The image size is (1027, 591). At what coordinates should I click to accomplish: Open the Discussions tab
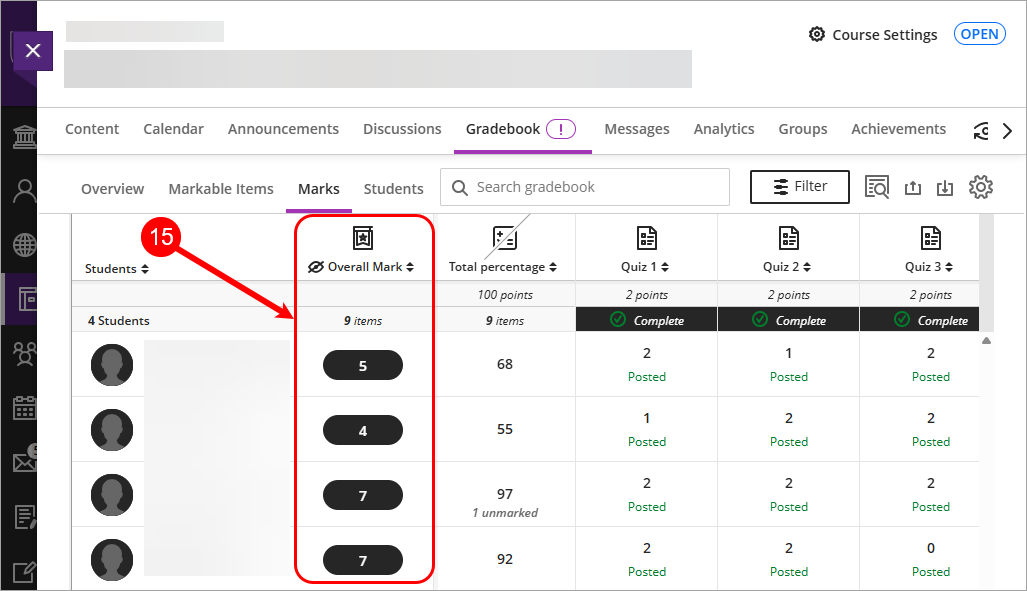click(402, 129)
